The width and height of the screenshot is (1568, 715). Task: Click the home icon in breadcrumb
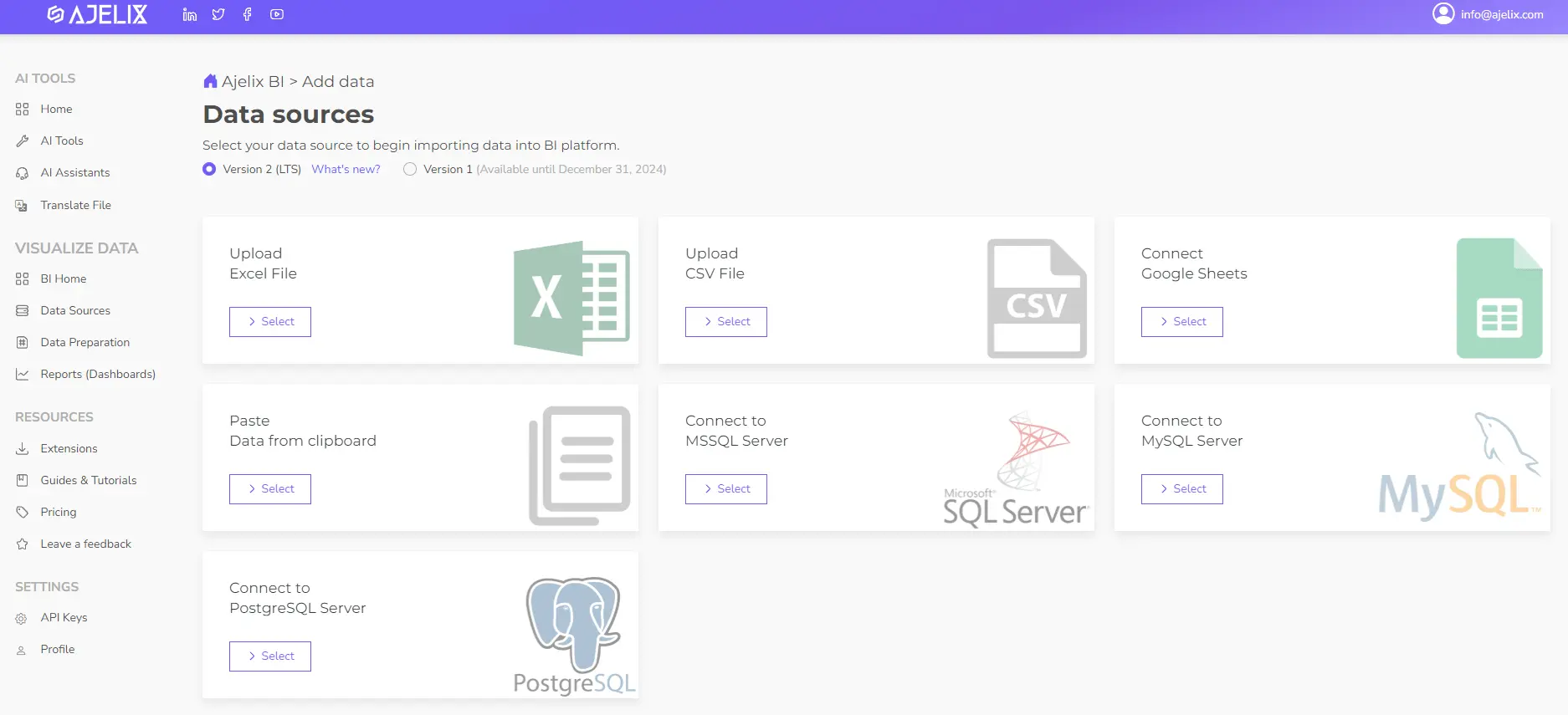point(210,81)
